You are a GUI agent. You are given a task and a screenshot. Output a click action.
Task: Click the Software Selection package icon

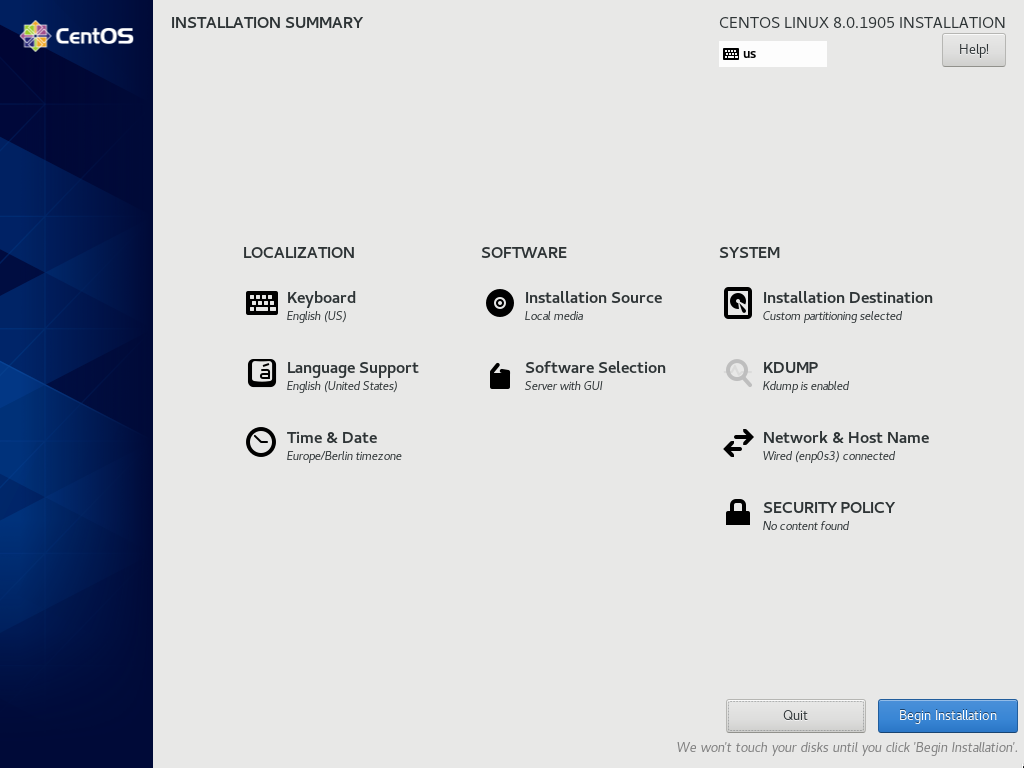click(x=500, y=375)
